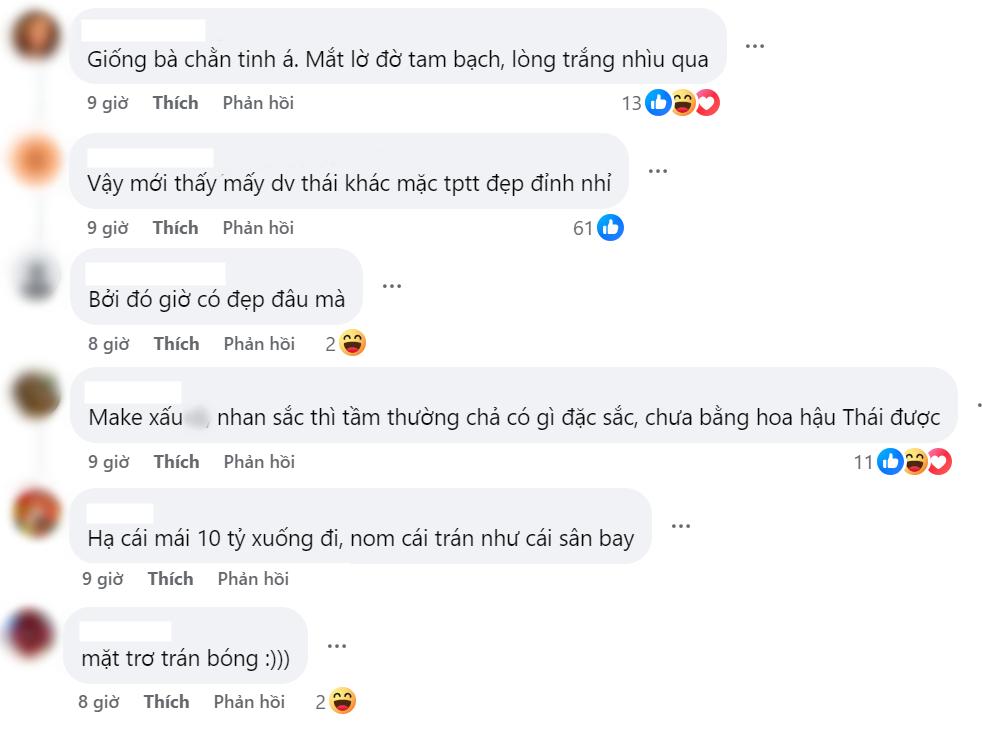Screen dimensions: 982x731
Task: Expand options for 'Bởi đó giờ' comment
Action: coord(391,286)
